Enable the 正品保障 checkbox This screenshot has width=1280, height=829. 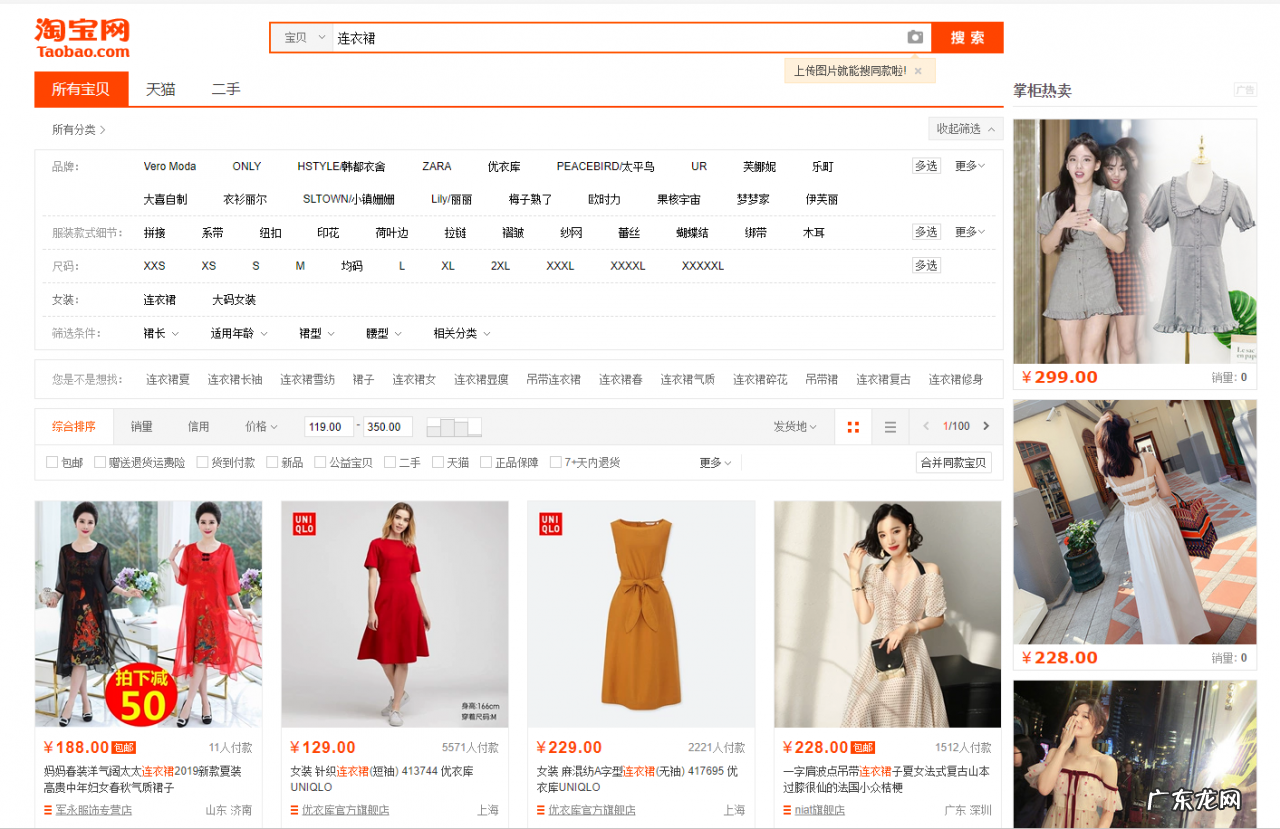(x=486, y=462)
